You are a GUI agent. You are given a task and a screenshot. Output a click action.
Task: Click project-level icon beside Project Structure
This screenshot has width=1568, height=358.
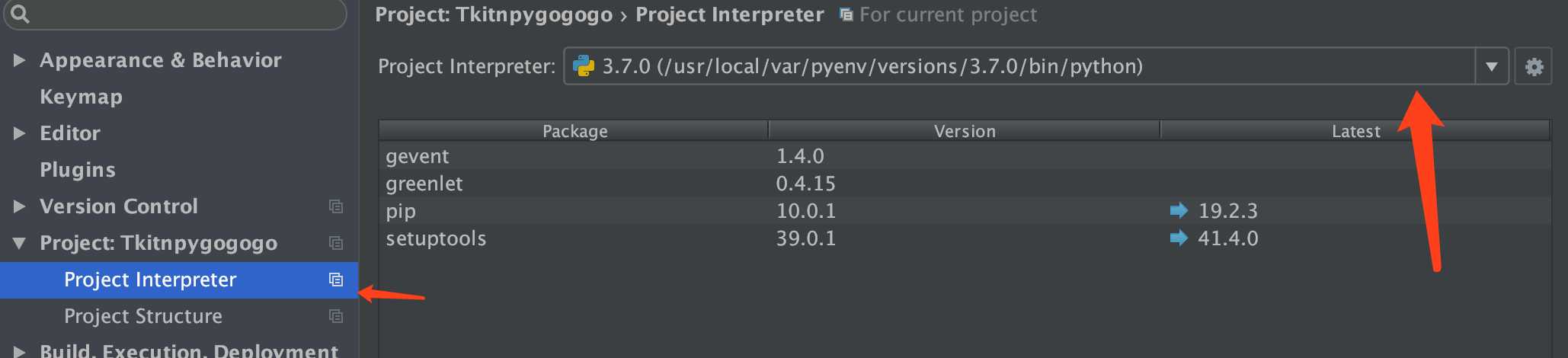[x=335, y=316]
